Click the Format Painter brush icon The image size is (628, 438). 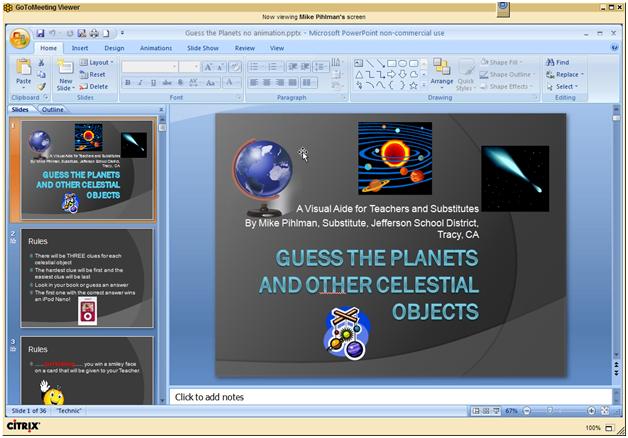[41, 87]
